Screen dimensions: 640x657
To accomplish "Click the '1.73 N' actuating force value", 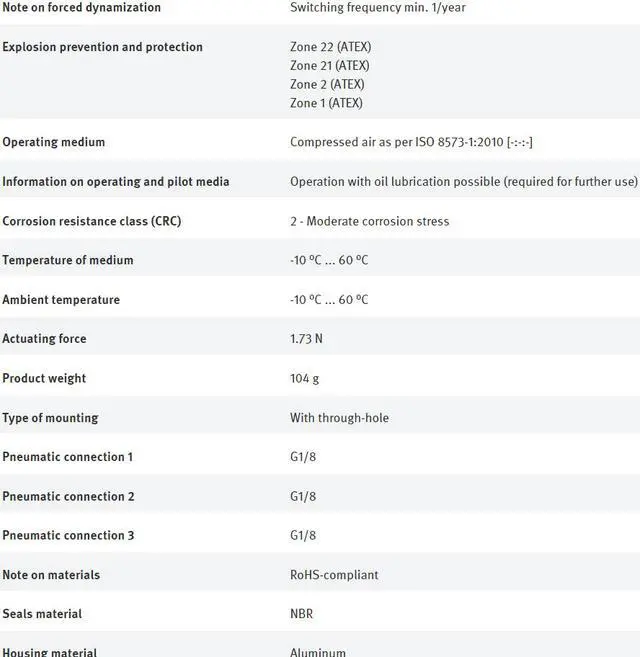I will (306, 339).
